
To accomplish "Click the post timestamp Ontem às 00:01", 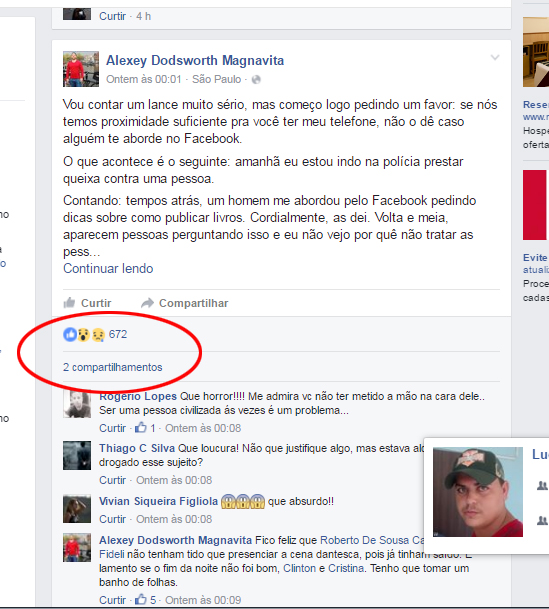I will coord(144,79).
